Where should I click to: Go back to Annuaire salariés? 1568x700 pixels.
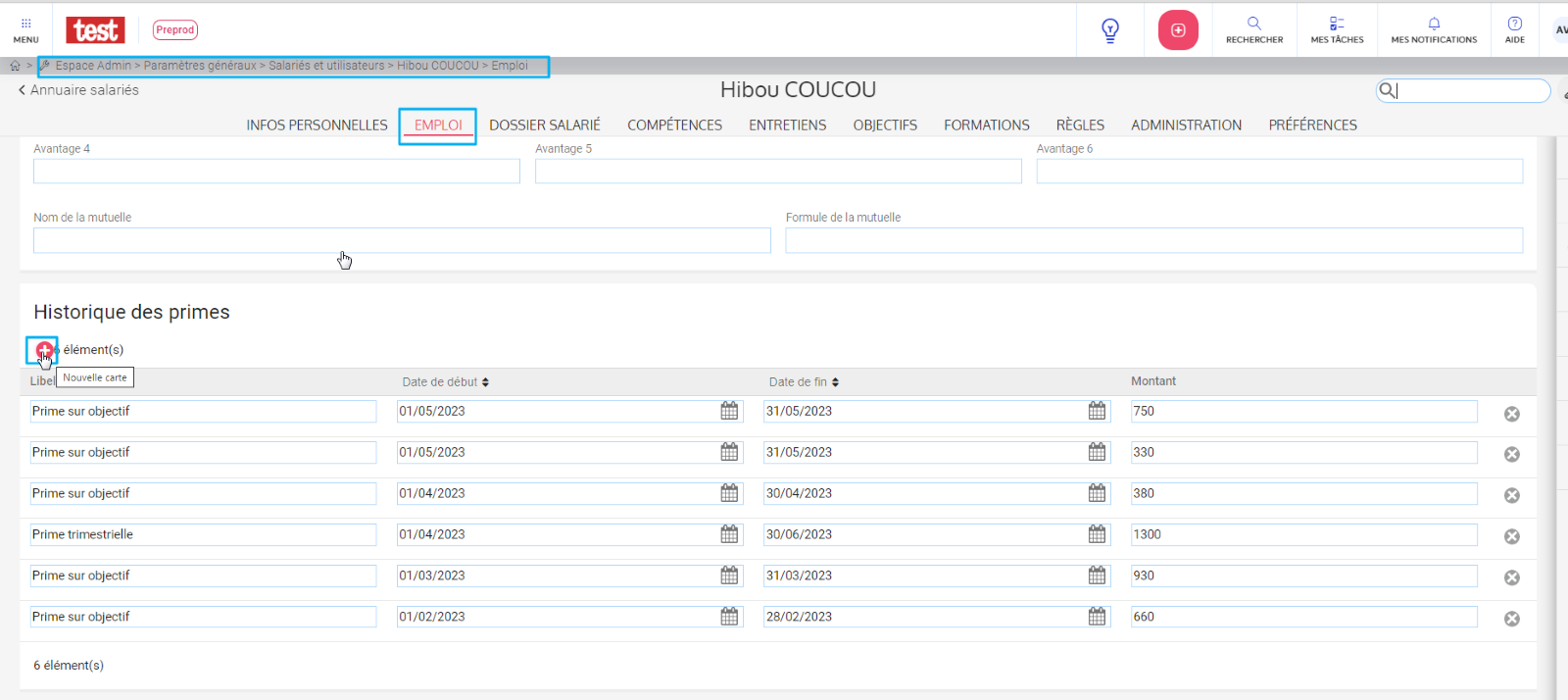[x=78, y=90]
